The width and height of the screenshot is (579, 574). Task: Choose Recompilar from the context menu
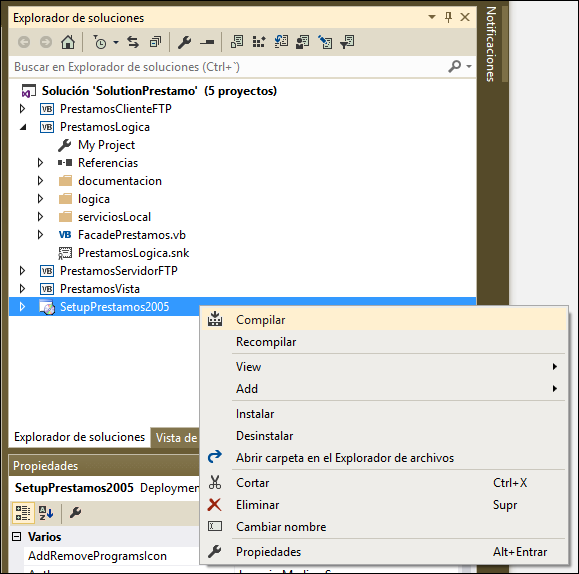pos(383,342)
